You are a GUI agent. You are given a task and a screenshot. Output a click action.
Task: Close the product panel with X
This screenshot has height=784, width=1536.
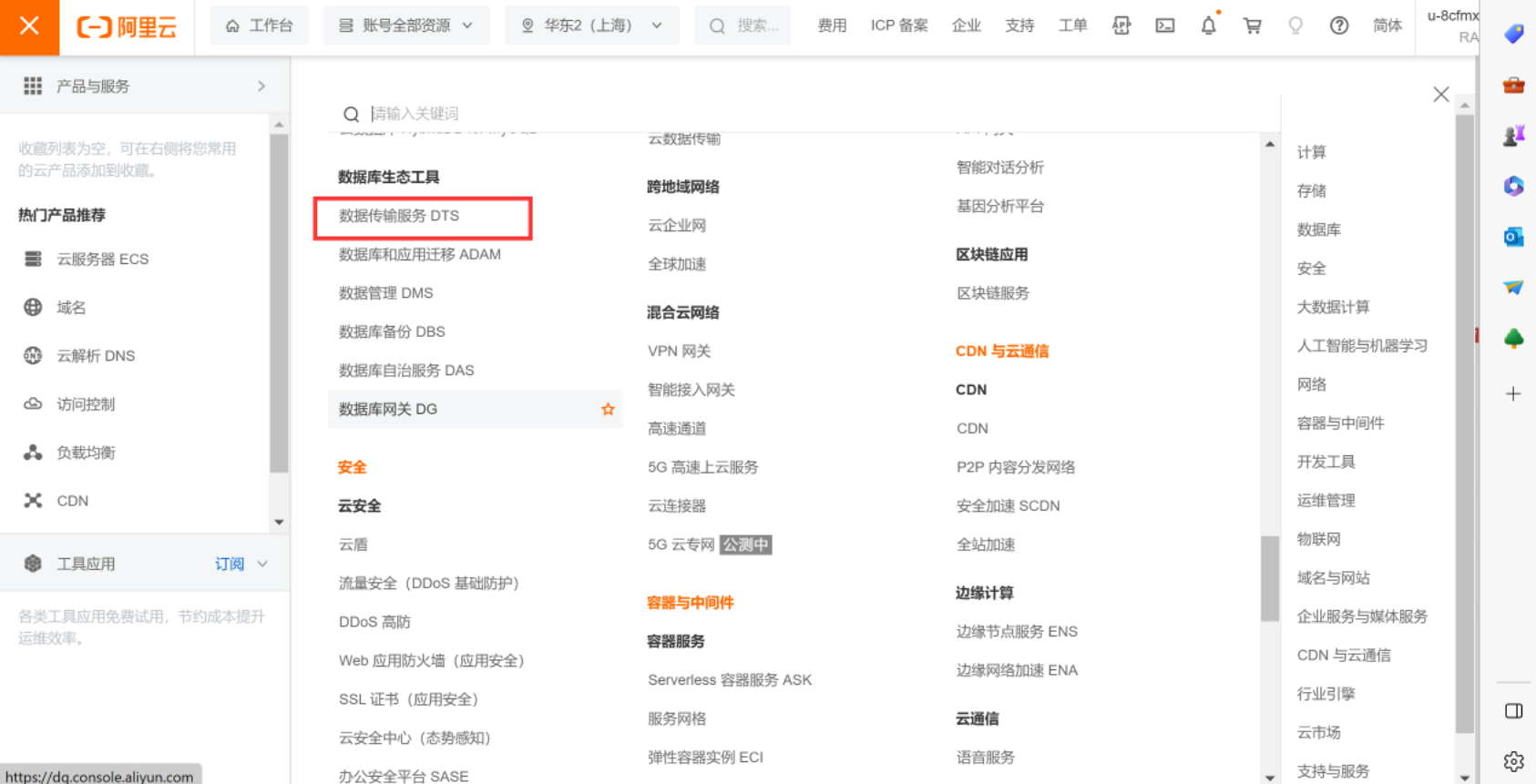click(x=1440, y=94)
